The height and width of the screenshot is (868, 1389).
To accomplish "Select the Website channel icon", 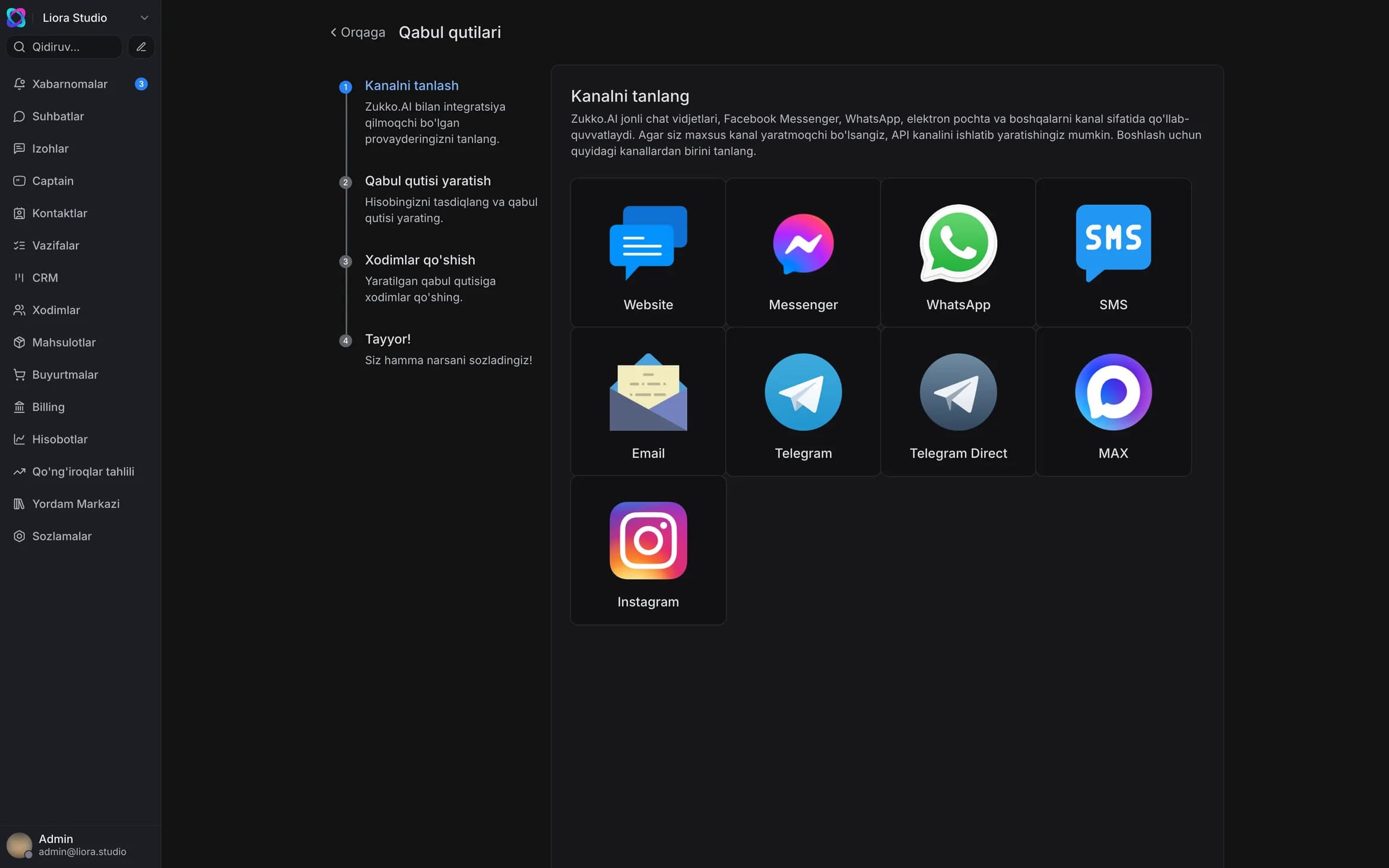I will pyautogui.click(x=648, y=243).
